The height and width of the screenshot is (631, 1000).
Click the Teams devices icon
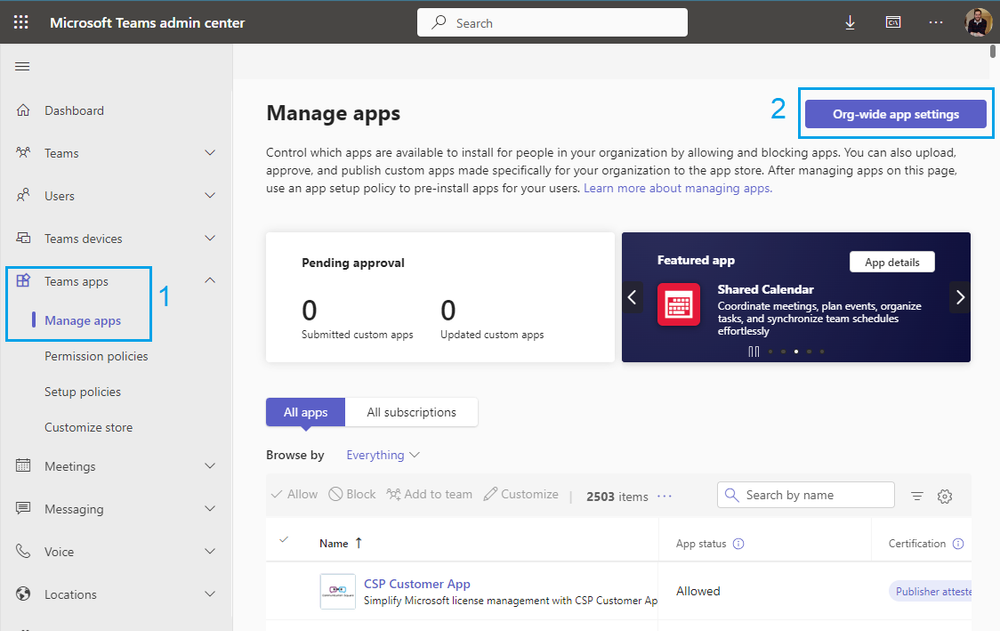[23, 238]
